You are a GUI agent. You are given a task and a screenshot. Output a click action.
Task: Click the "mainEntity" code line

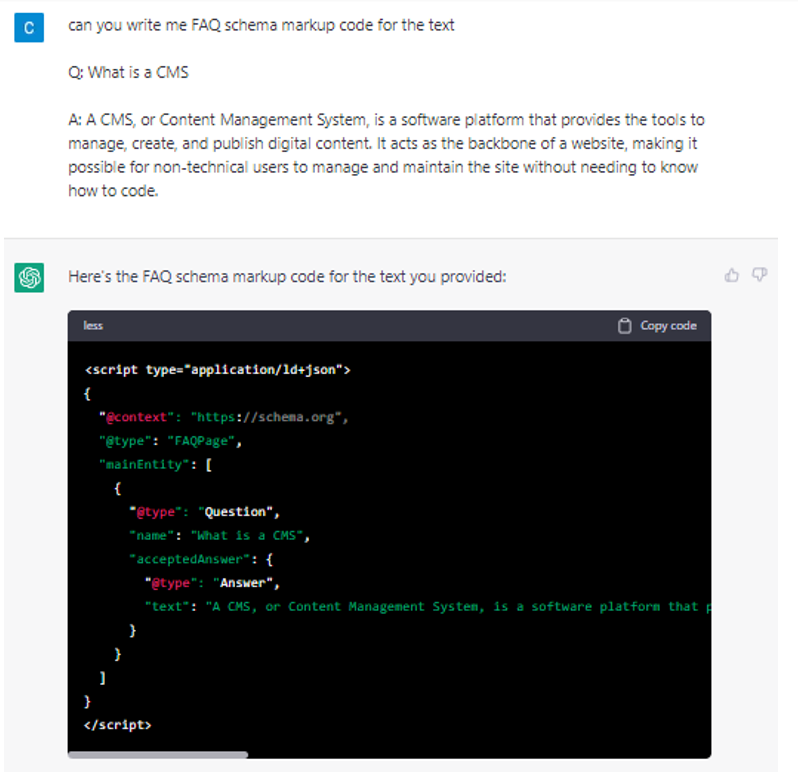tap(156, 464)
